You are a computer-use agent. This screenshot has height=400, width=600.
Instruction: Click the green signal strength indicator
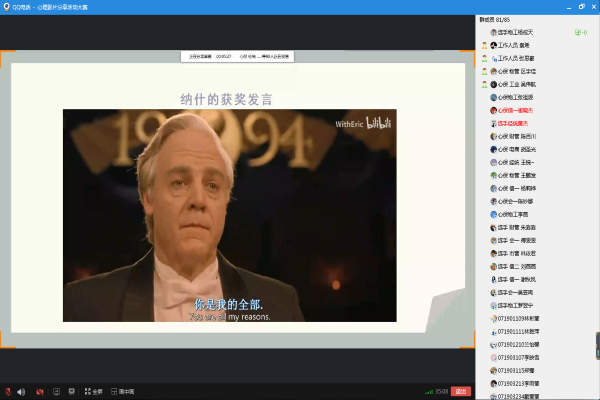pyautogui.click(x=429, y=392)
